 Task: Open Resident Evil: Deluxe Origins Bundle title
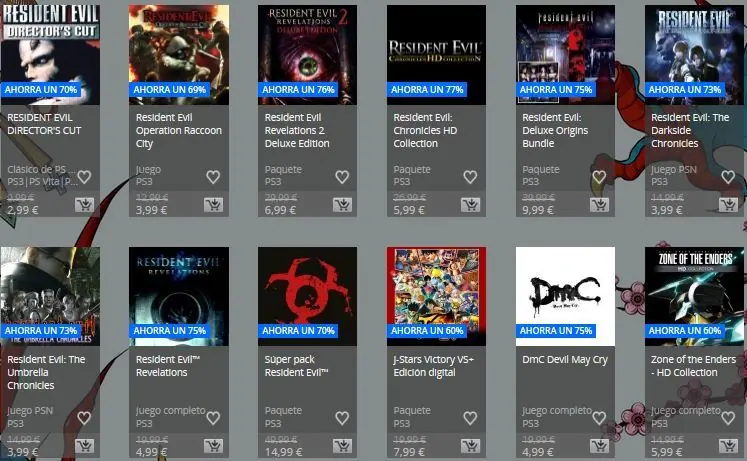[x=555, y=130]
